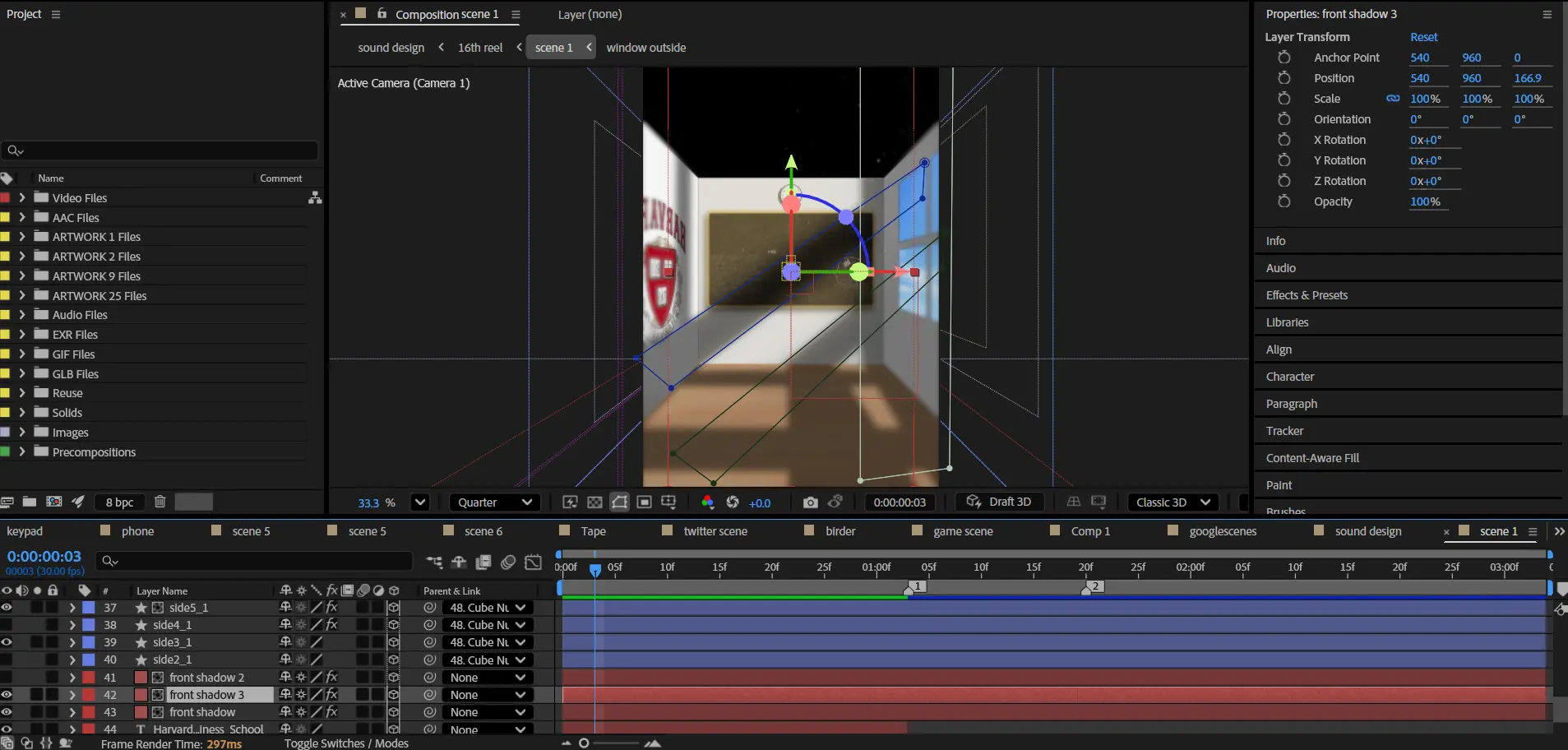1568x750 pixels.
Task: Click Reset in Layer Transform
Action: coord(1423,37)
